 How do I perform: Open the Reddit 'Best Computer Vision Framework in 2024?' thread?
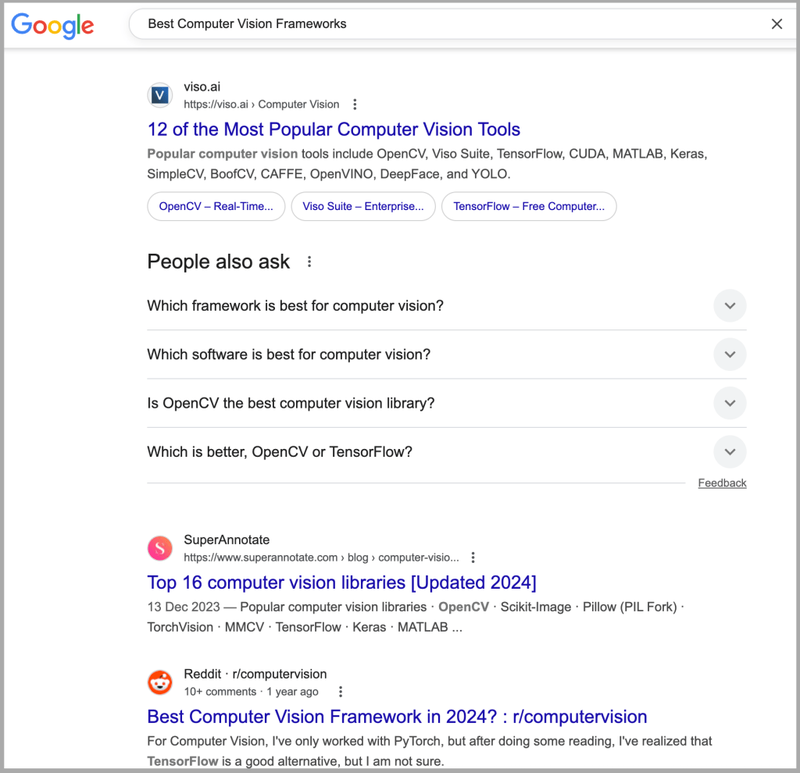pyautogui.click(x=398, y=717)
